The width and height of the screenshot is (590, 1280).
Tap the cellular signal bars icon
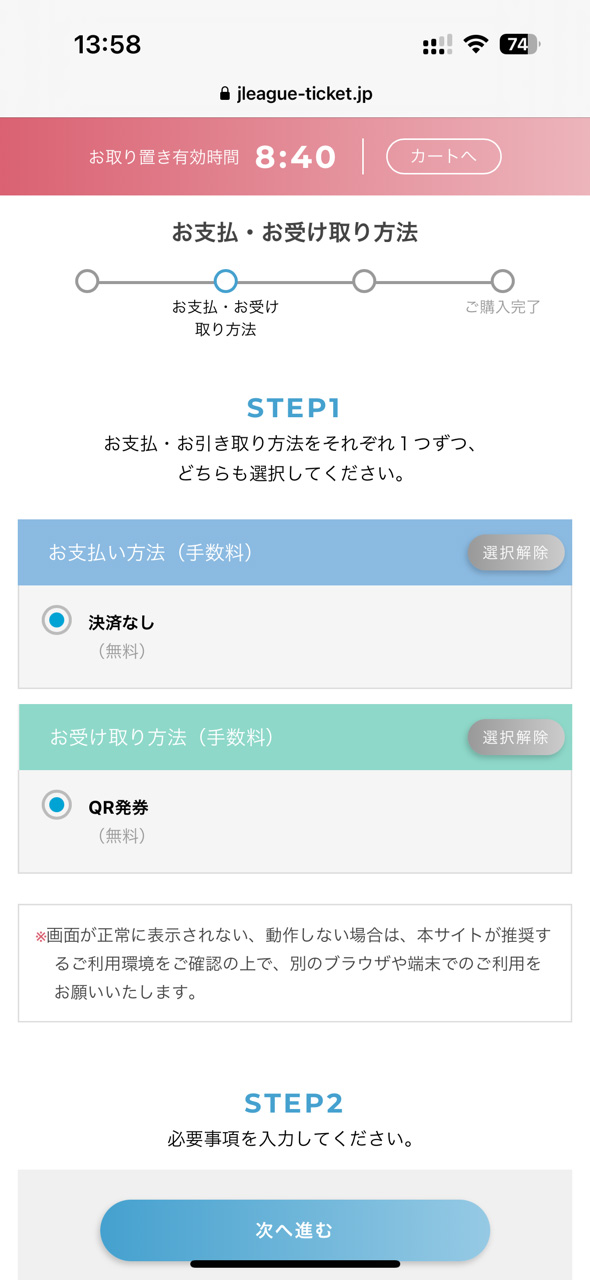(x=437, y=44)
